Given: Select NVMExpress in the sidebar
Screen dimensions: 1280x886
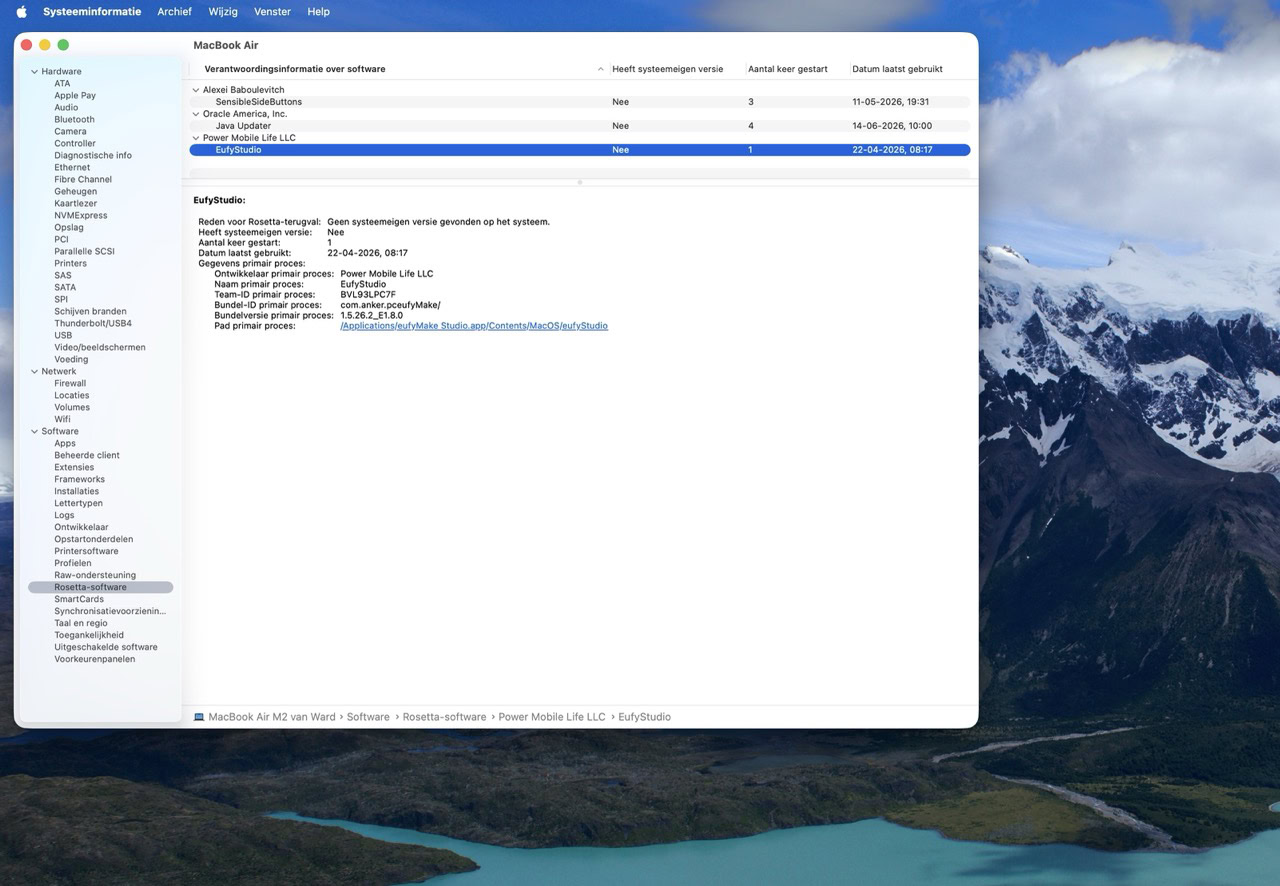Looking at the screenshot, I should pos(81,216).
